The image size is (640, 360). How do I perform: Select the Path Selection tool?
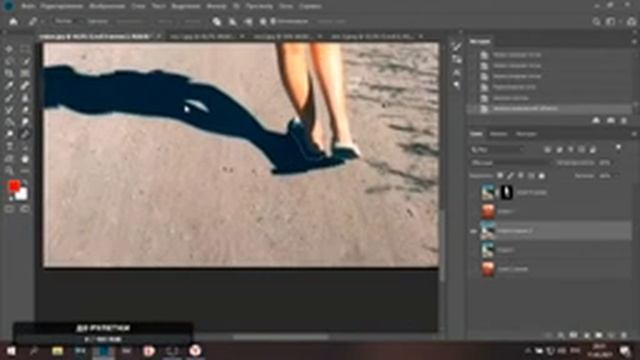[25, 147]
